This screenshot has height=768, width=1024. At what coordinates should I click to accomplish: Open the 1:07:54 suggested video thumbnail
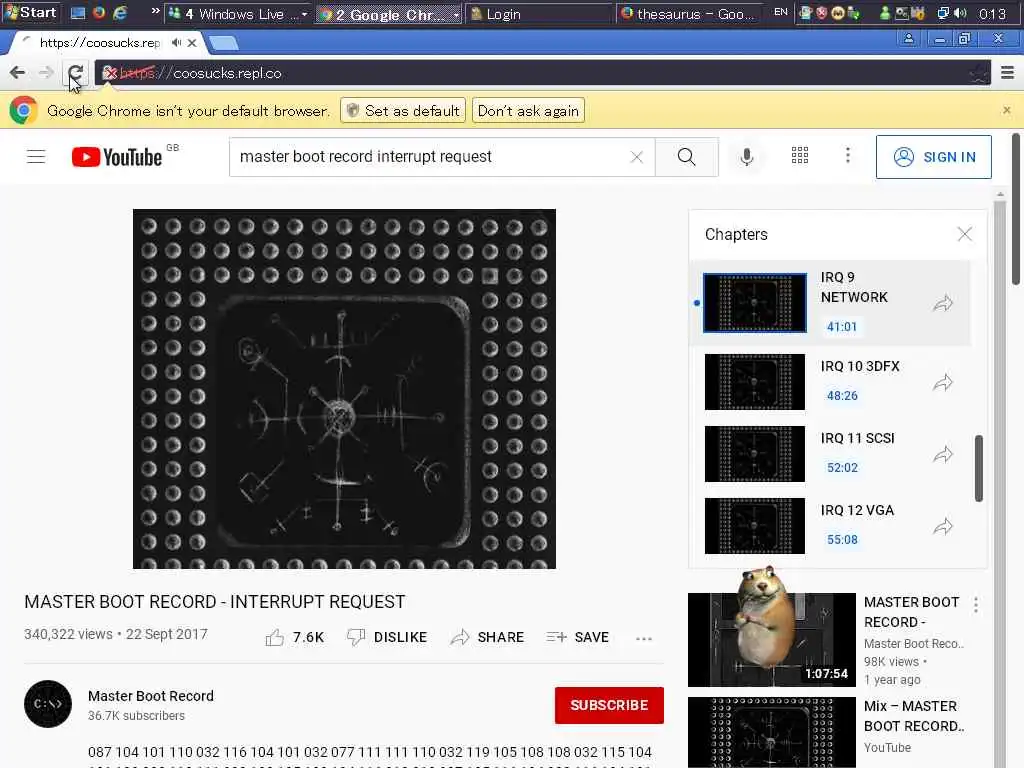coord(772,640)
